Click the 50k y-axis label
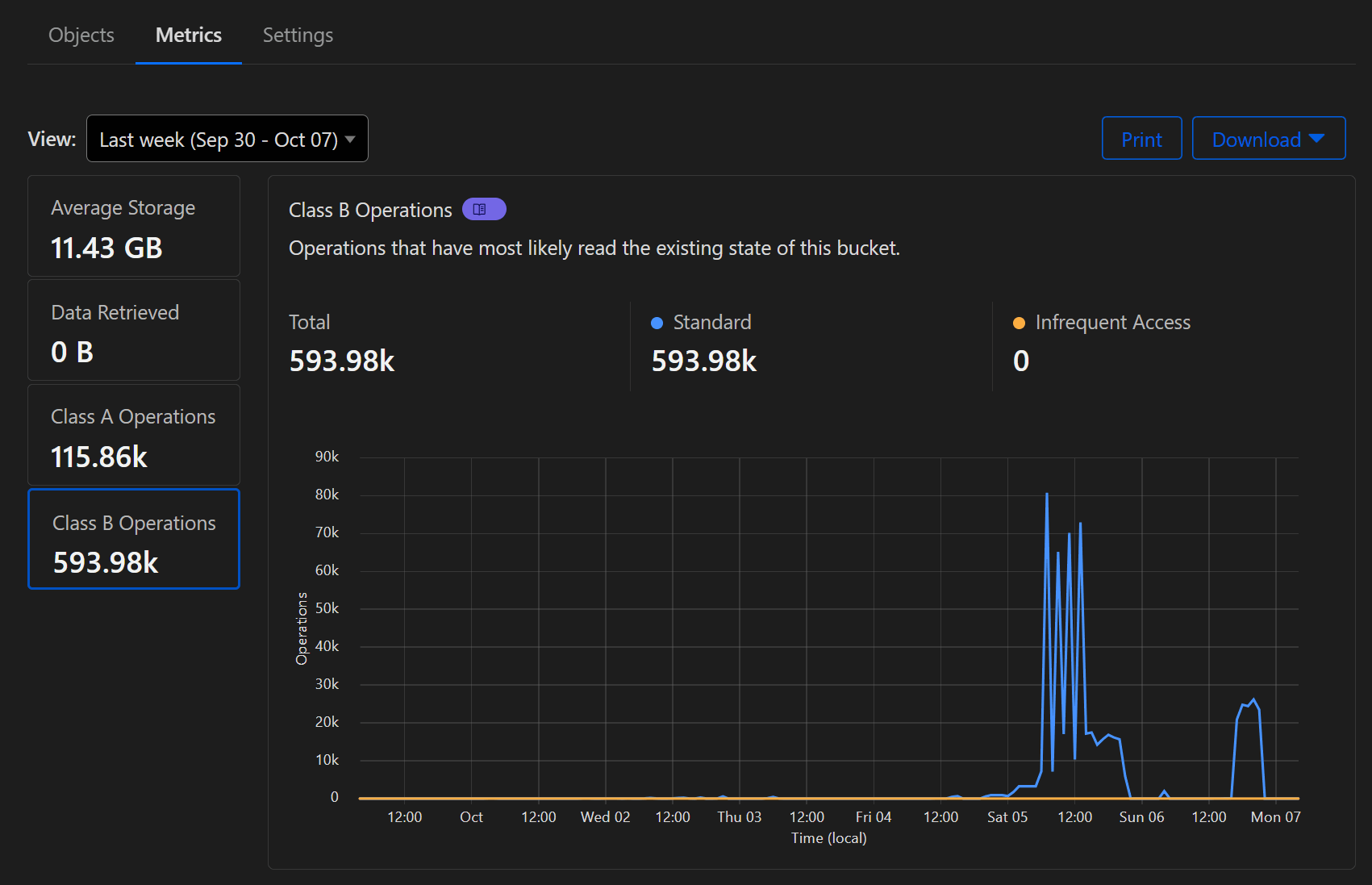Image resolution: width=1372 pixels, height=885 pixels. coord(327,608)
